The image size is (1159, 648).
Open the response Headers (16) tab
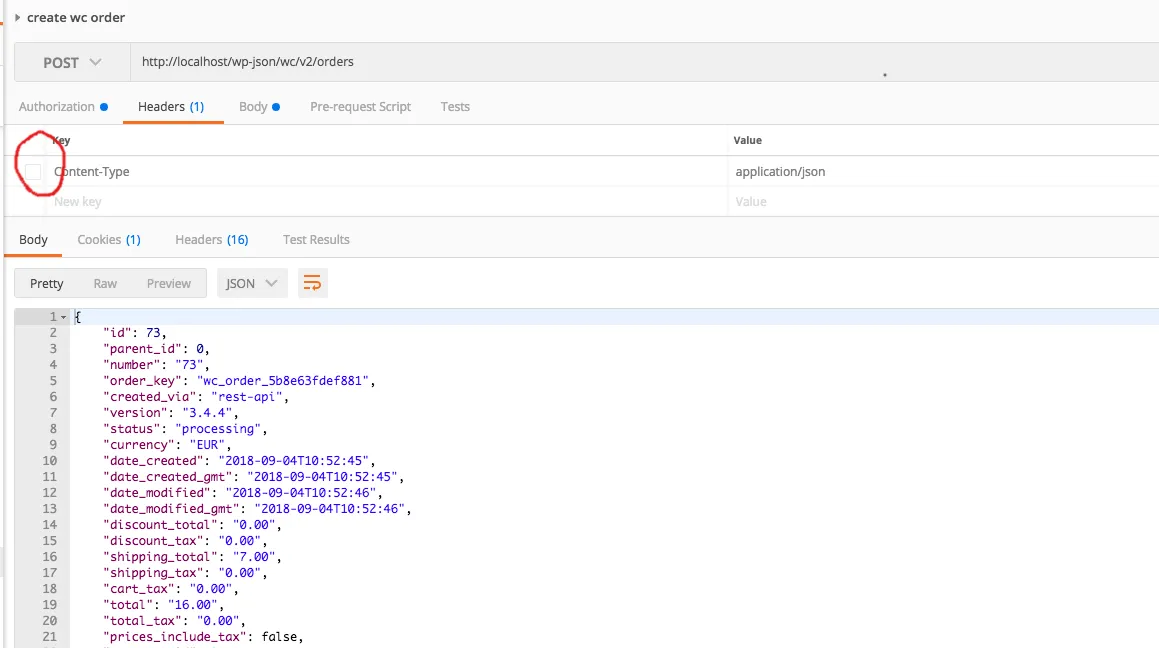tap(211, 240)
